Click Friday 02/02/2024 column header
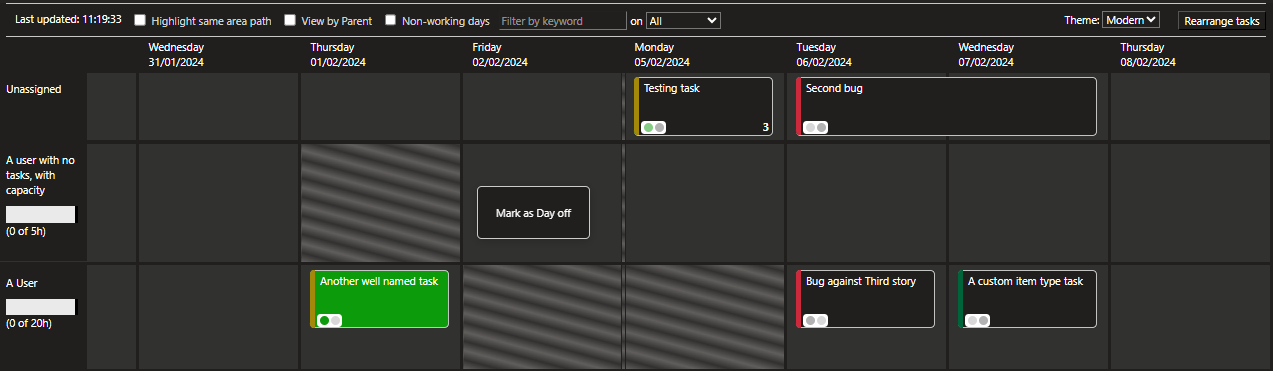1273x371 pixels. pyautogui.click(x=500, y=54)
